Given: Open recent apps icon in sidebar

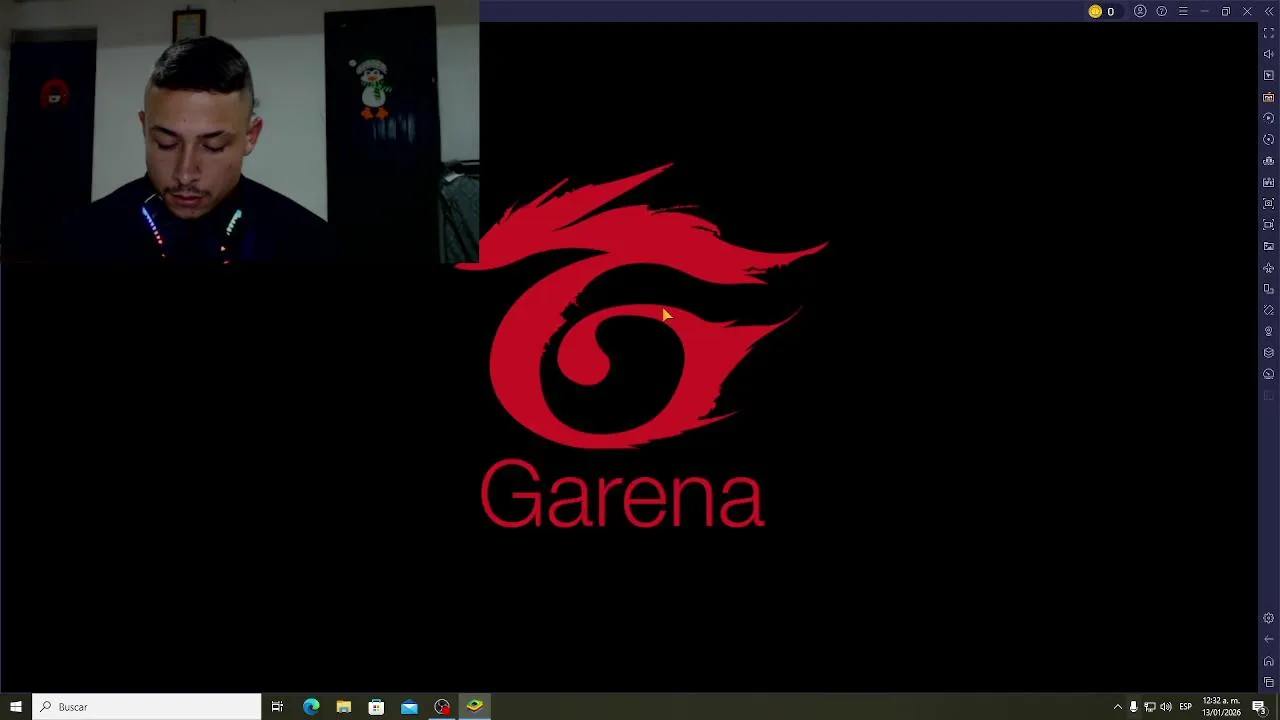Looking at the screenshot, I should 1269,682.
